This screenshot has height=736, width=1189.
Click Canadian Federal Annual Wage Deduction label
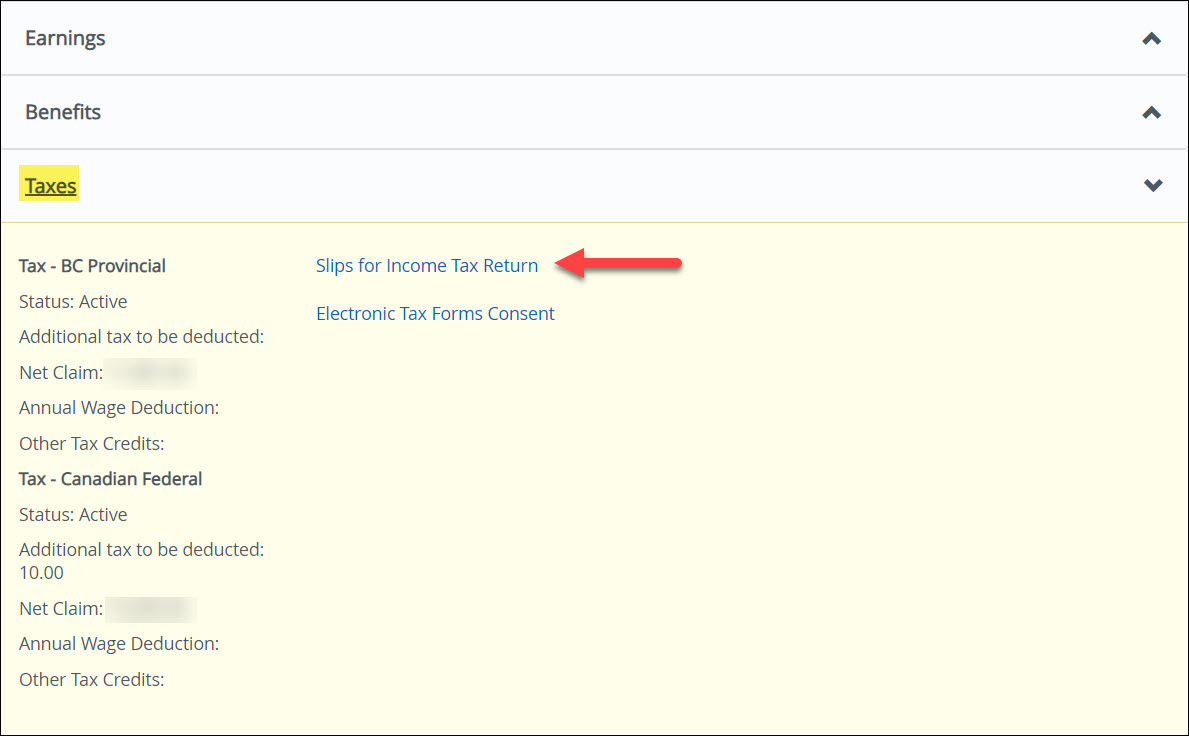pos(119,644)
